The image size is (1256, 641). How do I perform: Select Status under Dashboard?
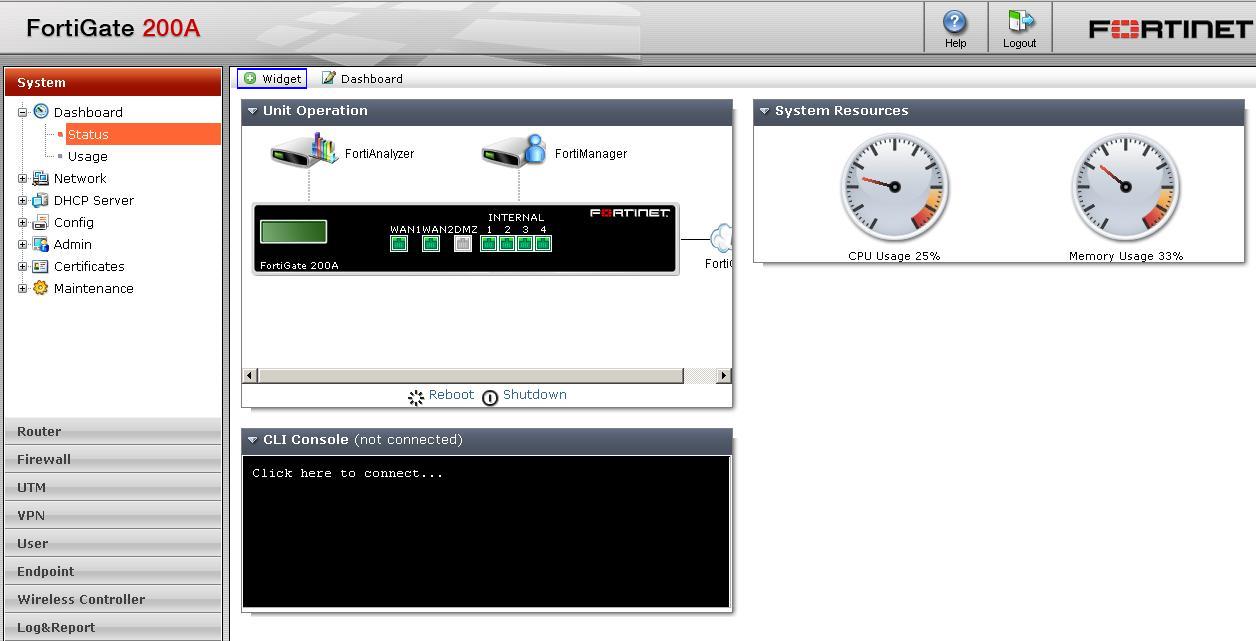coord(88,134)
